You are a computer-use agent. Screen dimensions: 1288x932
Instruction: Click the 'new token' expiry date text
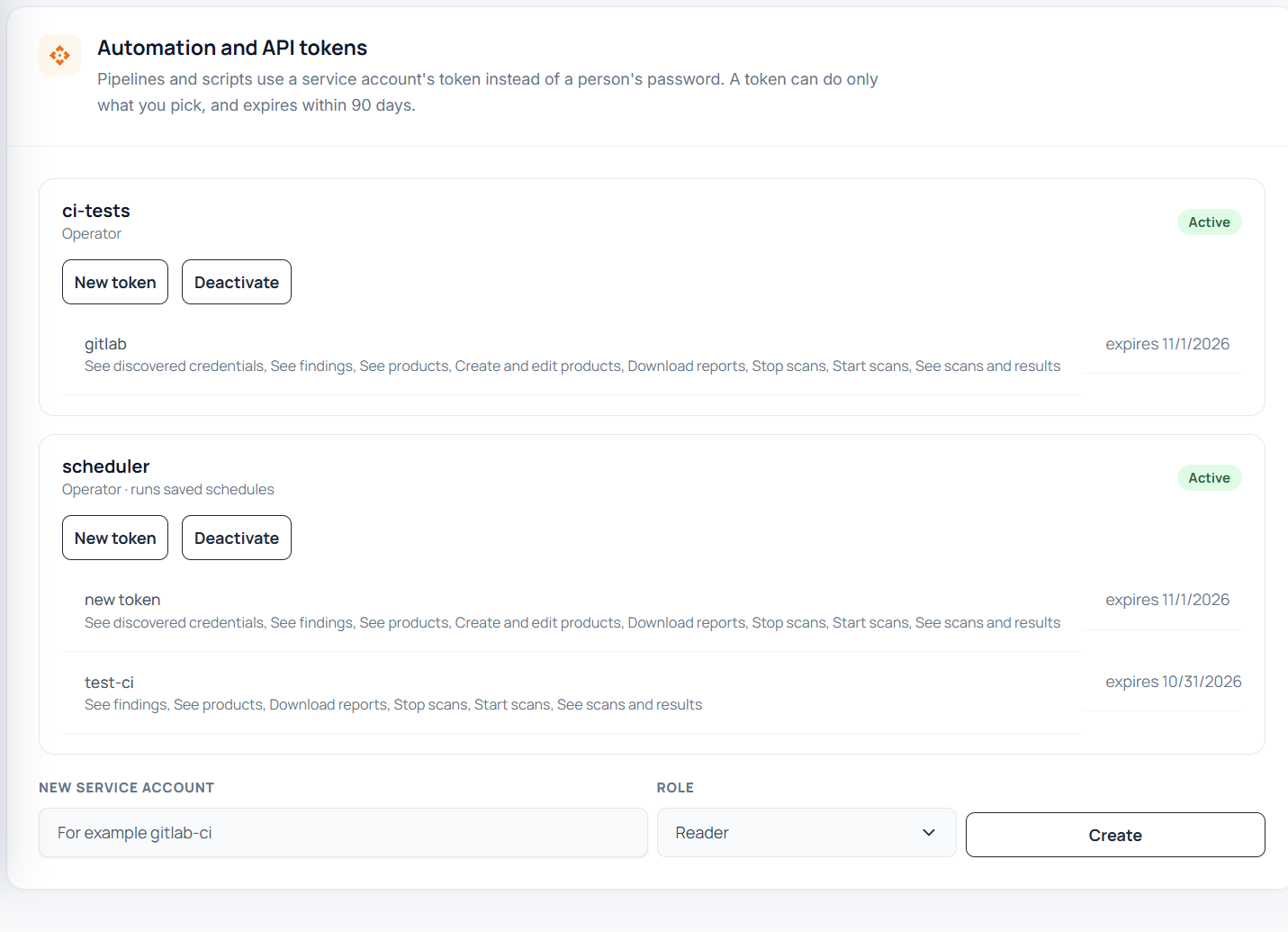click(1167, 600)
